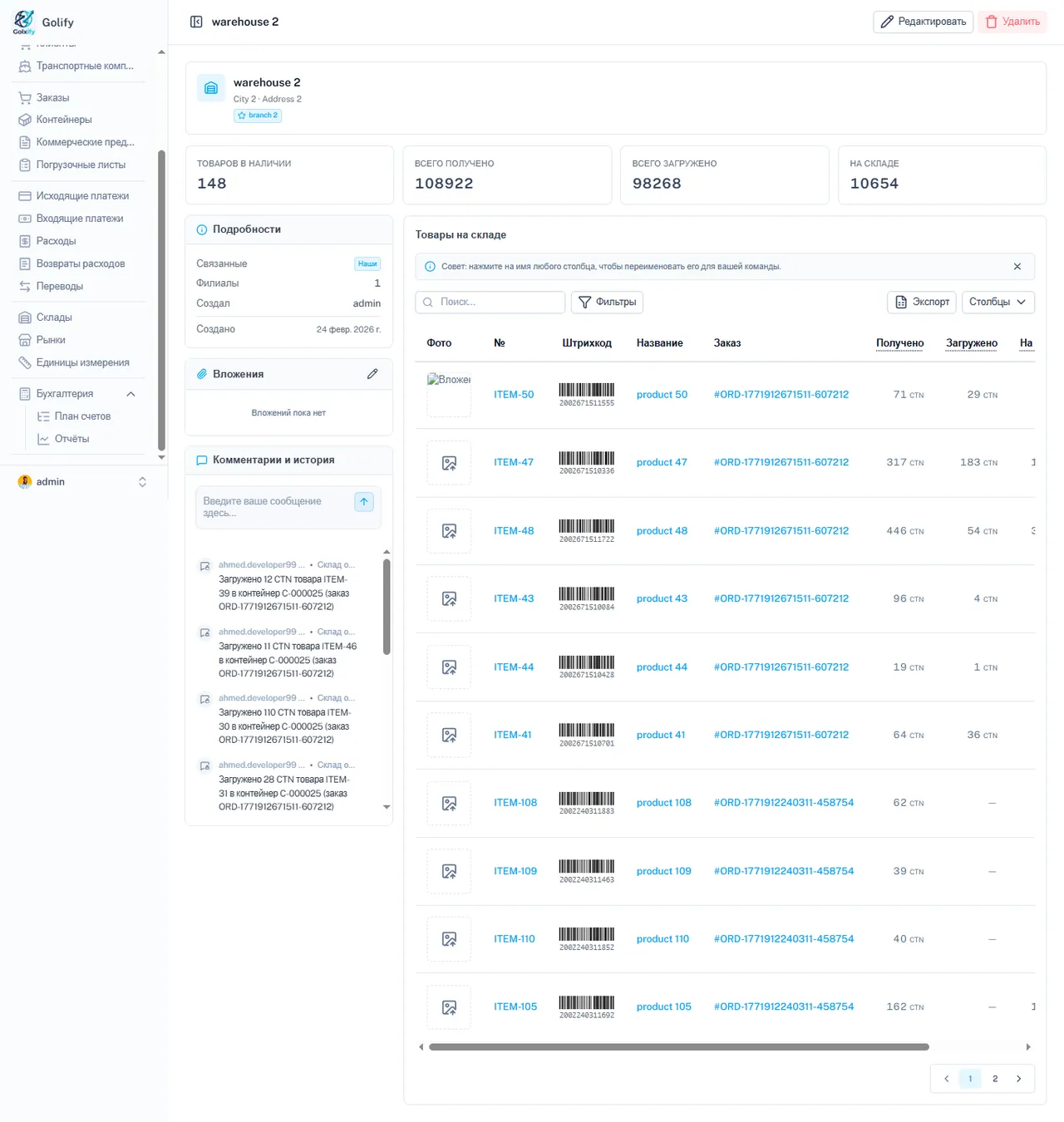This screenshot has width=1064, height=1122.
Task: Click the Удалить button
Action: 1012,22
